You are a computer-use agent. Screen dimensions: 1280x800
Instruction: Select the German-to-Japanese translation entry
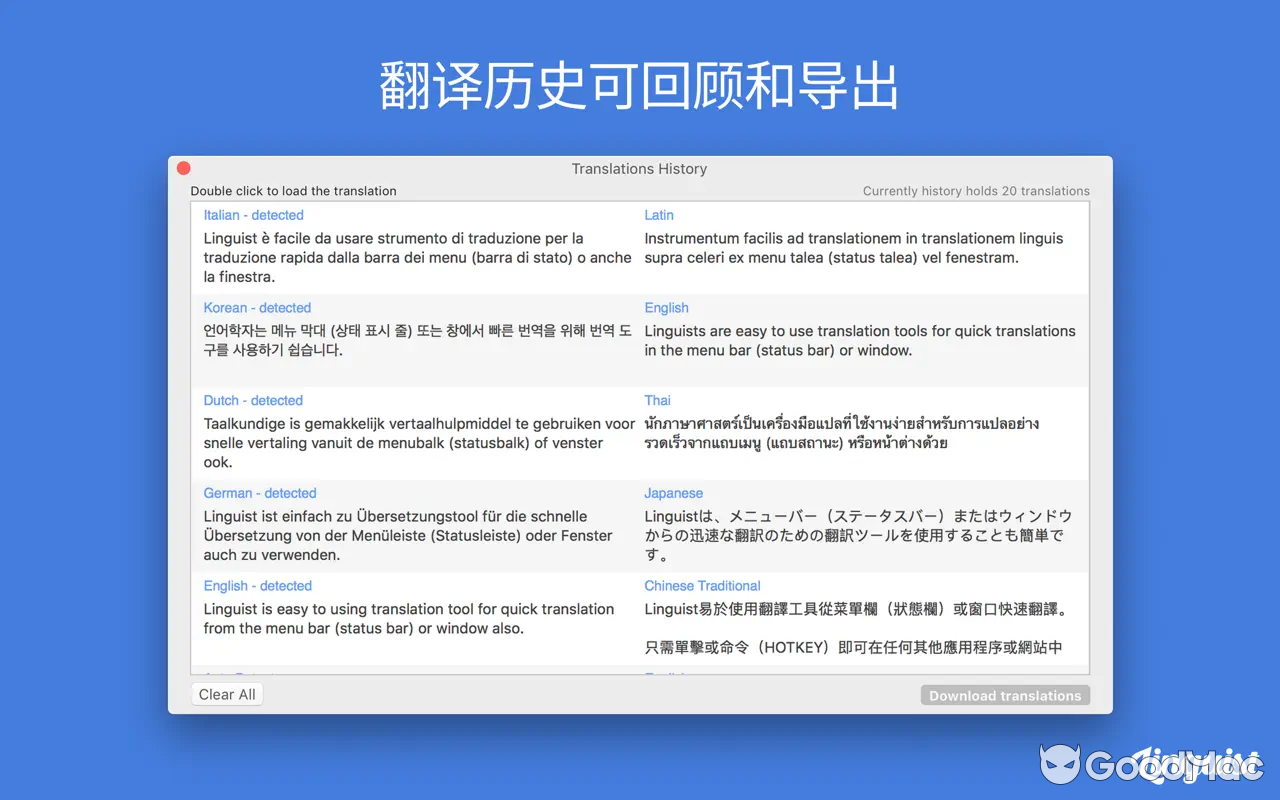click(640, 527)
